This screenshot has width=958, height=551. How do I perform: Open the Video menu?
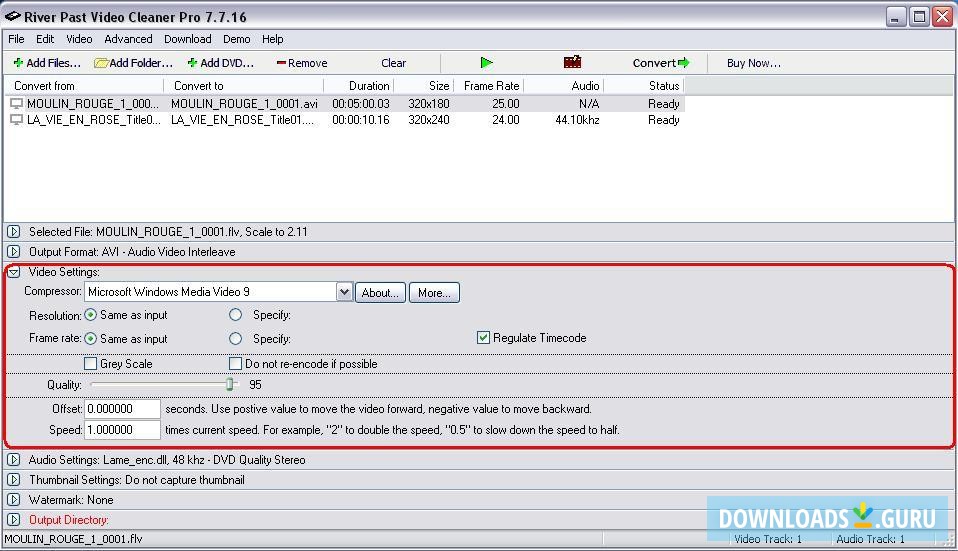[79, 39]
